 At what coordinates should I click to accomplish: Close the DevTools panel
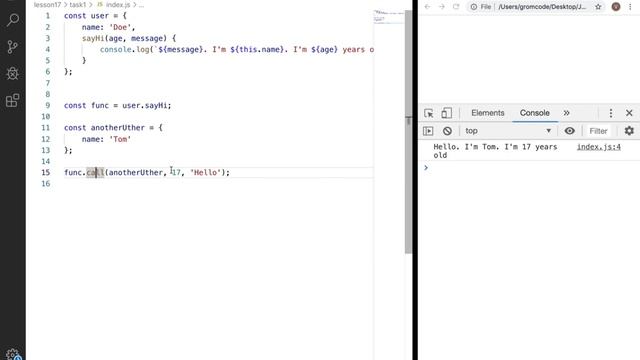click(x=629, y=113)
